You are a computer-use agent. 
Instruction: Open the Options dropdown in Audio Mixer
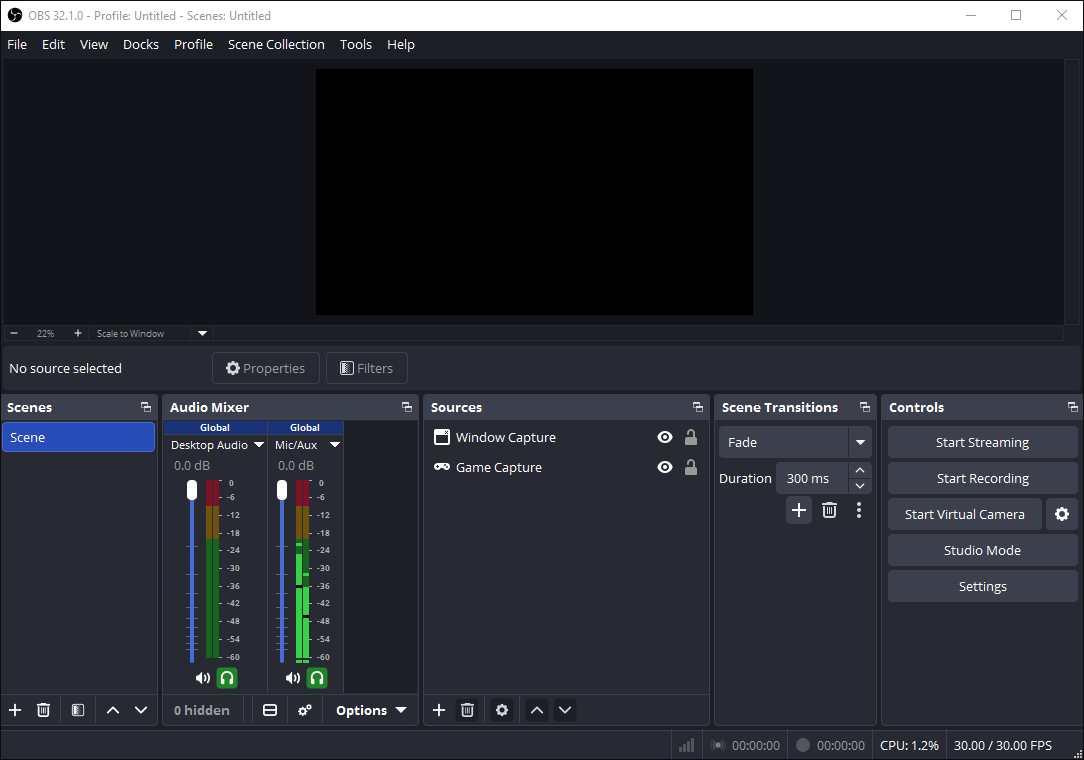click(x=369, y=710)
